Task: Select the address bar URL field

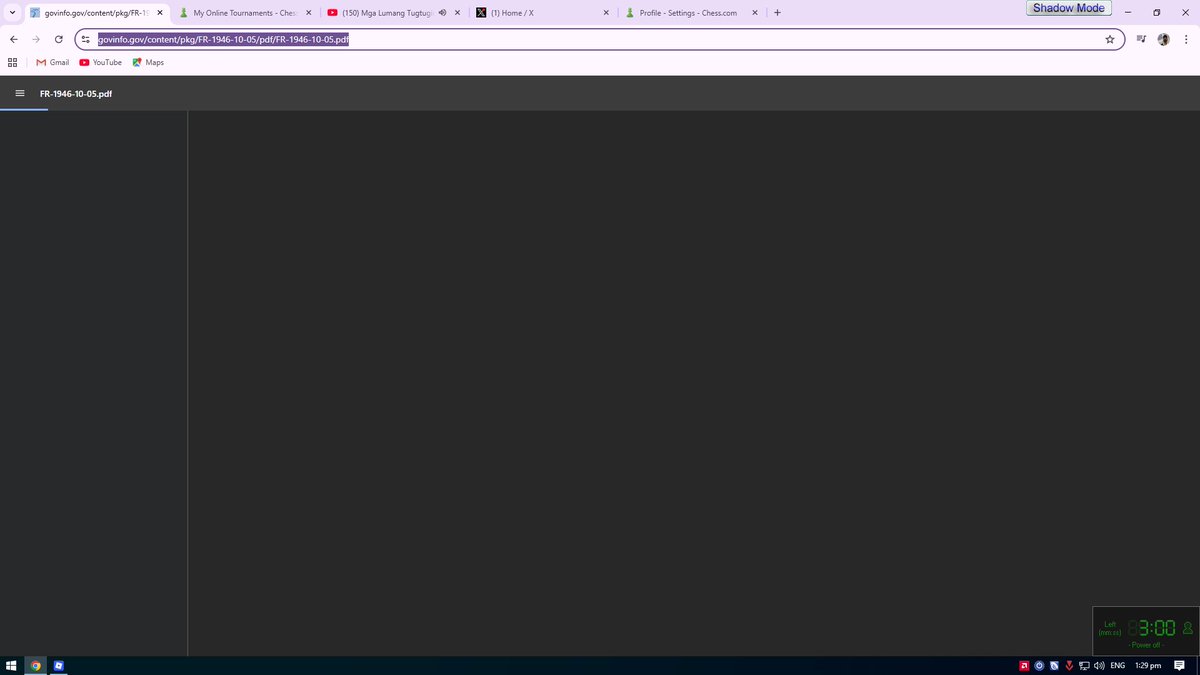Action: pyautogui.click(x=598, y=39)
